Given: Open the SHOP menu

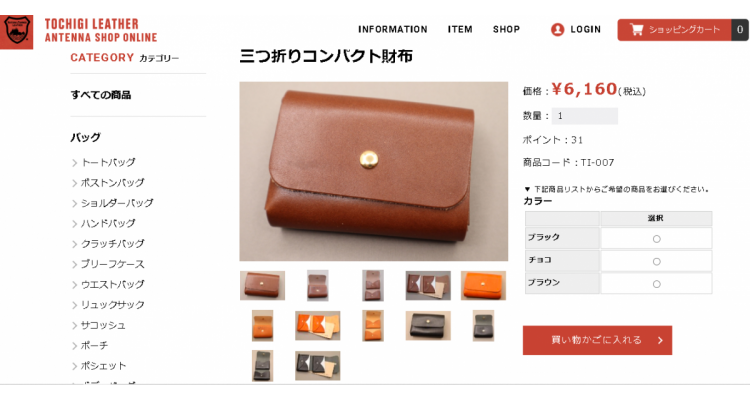Looking at the screenshot, I should [506, 30].
